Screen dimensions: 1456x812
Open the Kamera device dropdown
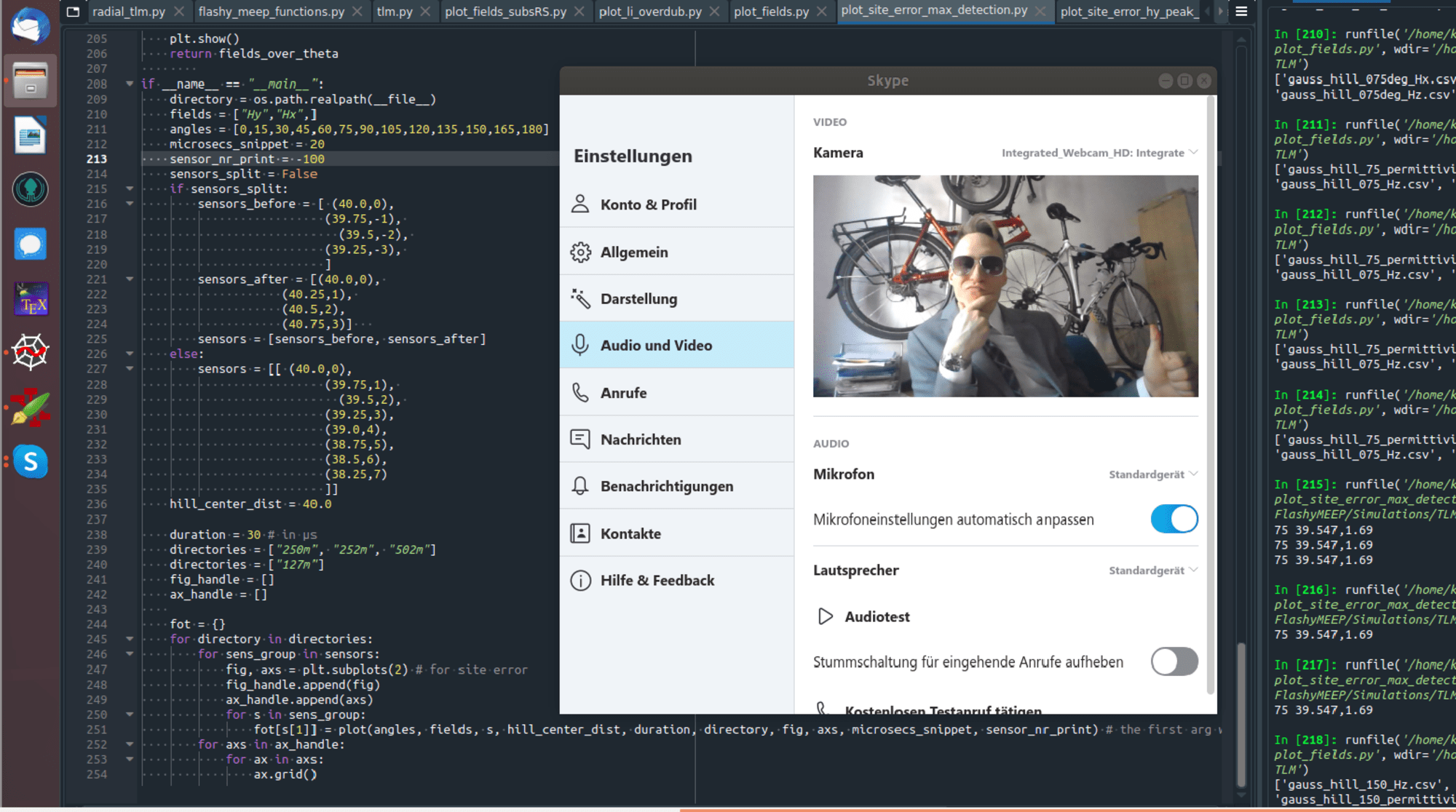point(1099,153)
